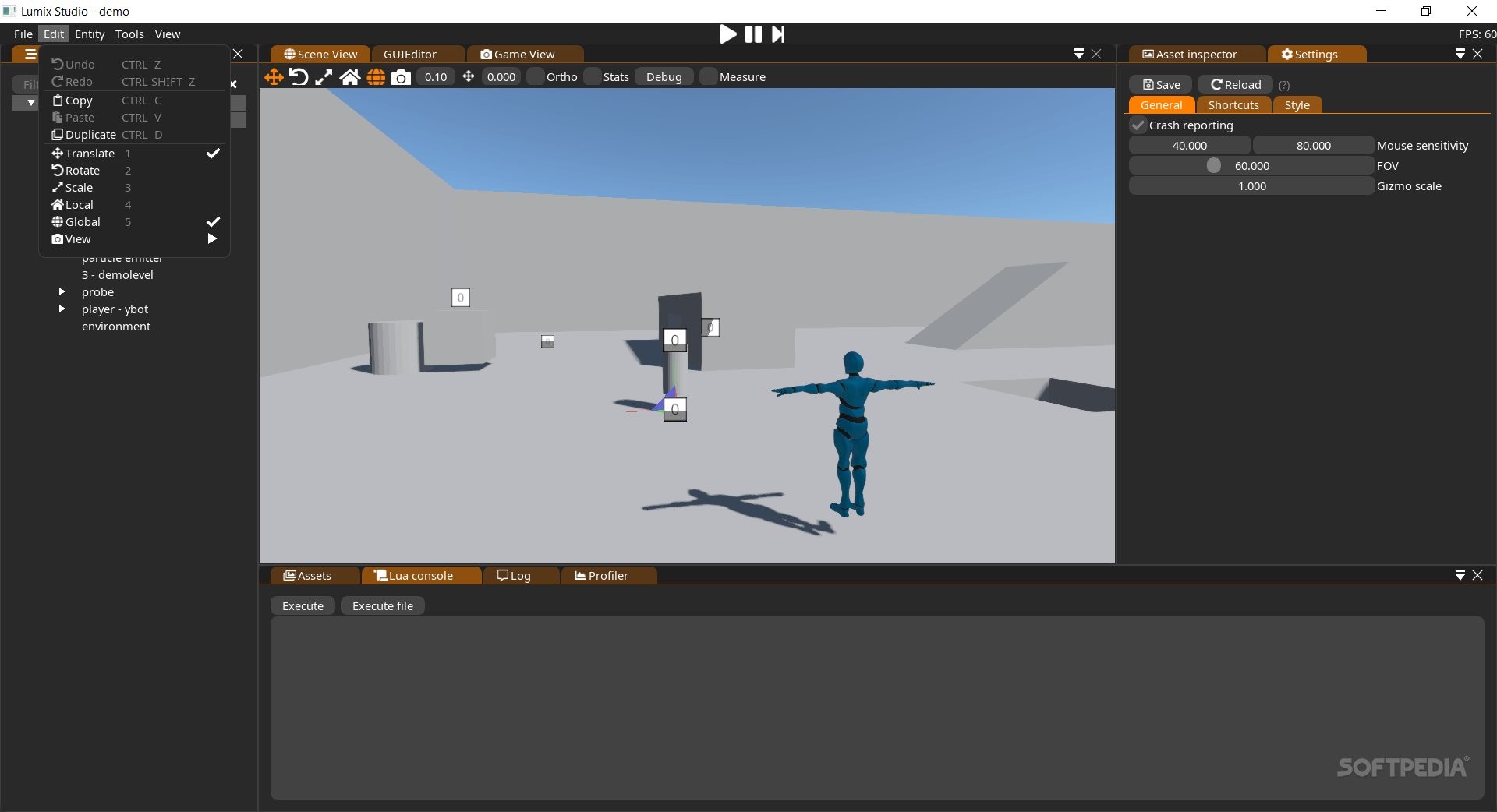Switch to local coordinates using house icon
Viewport: 1497px width, 812px height.
pos(350,76)
